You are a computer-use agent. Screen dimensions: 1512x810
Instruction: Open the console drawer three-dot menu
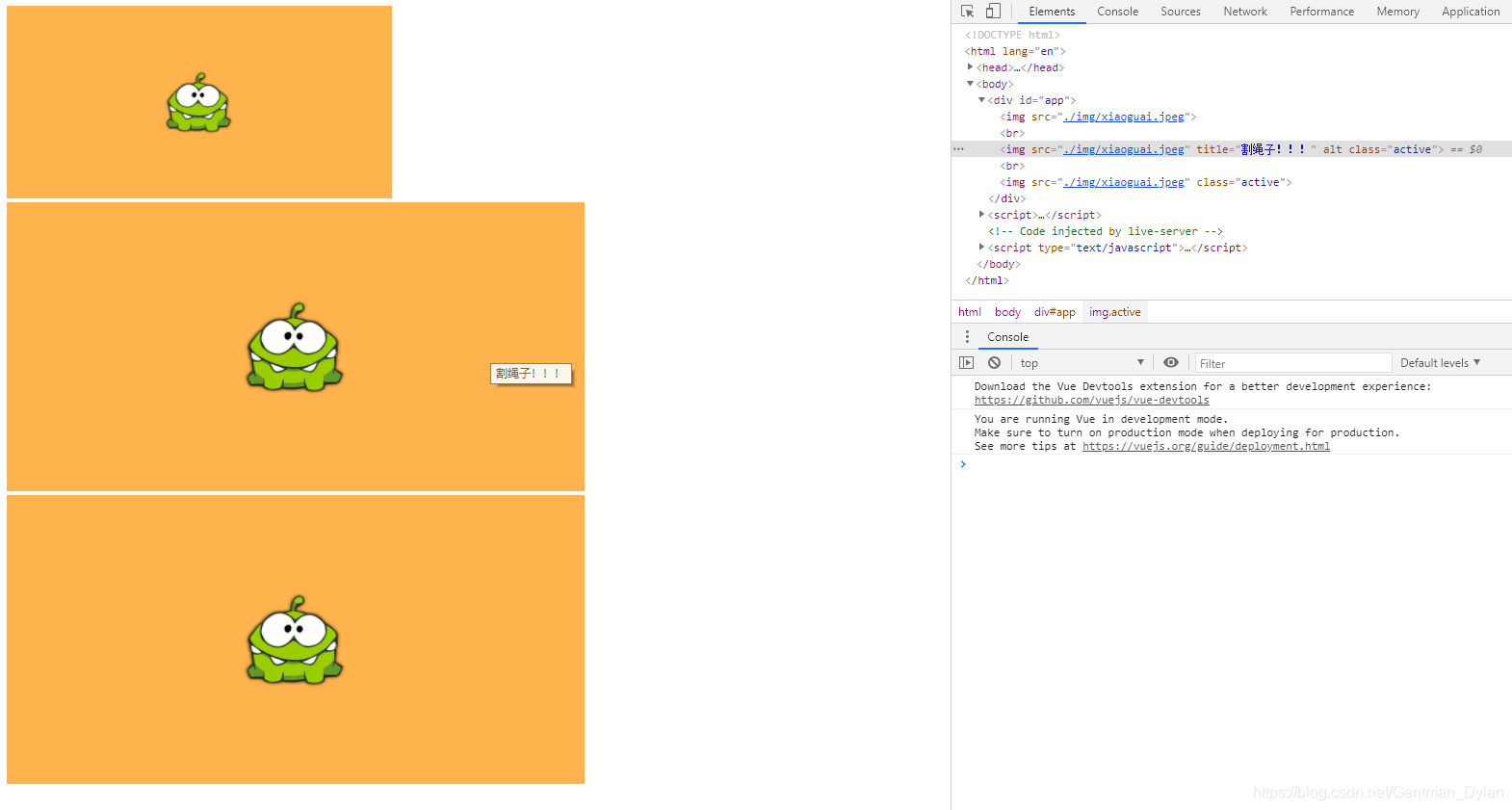tap(967, 336)
